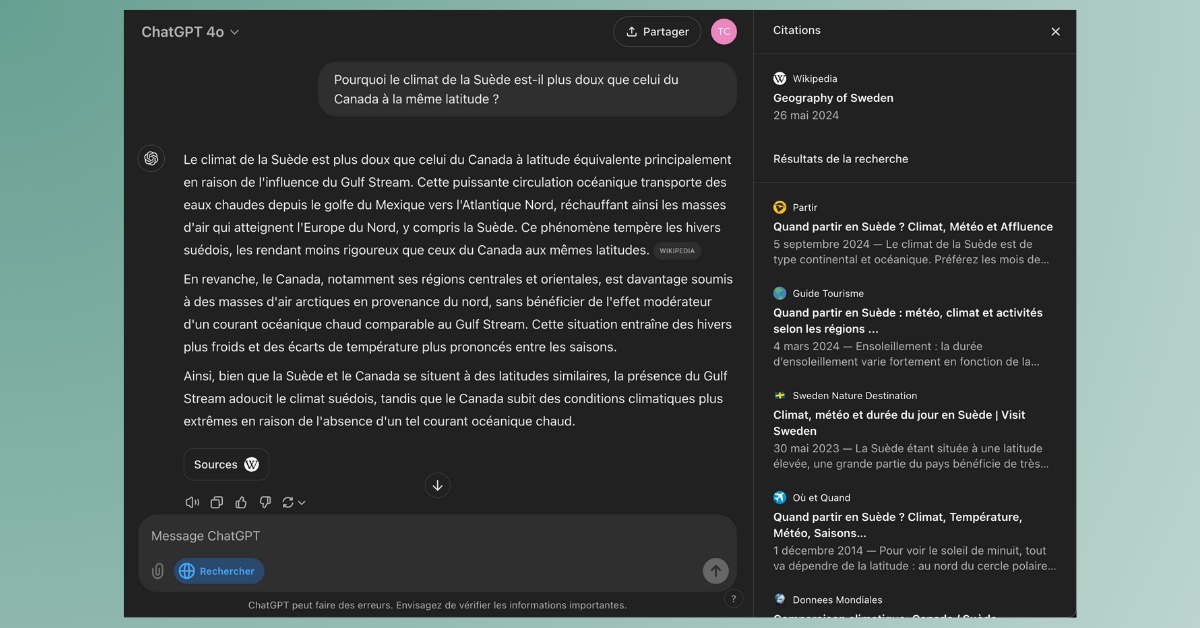Click the Partager share button
The image size is (1200, 628).
(x=657, y=32)
